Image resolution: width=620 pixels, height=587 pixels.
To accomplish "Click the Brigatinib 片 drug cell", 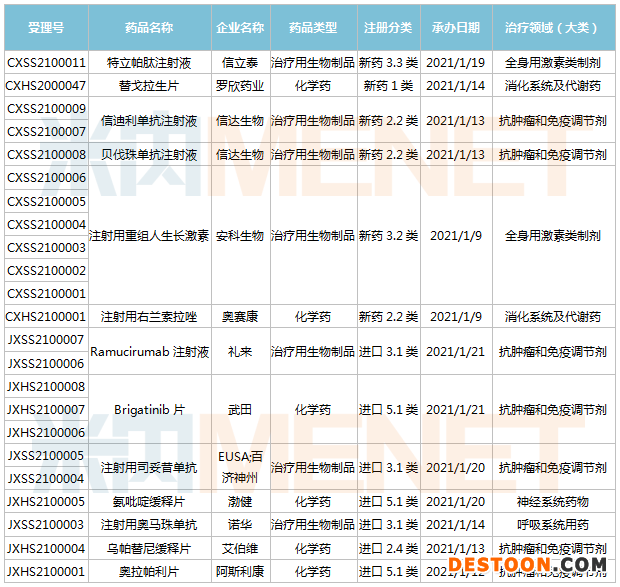I will click(x=149, y=410).
